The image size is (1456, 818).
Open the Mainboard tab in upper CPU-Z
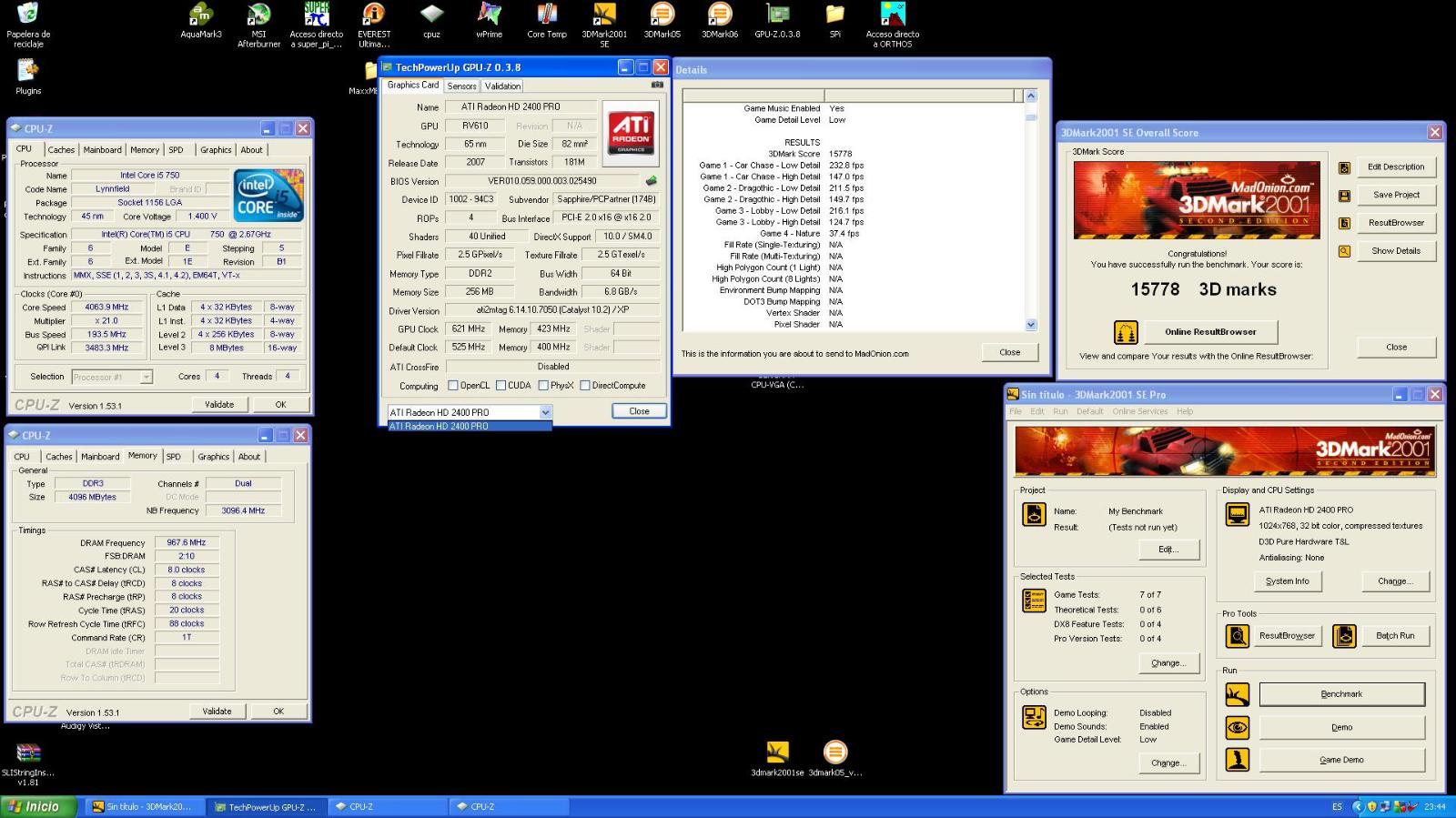click(103, 150)
